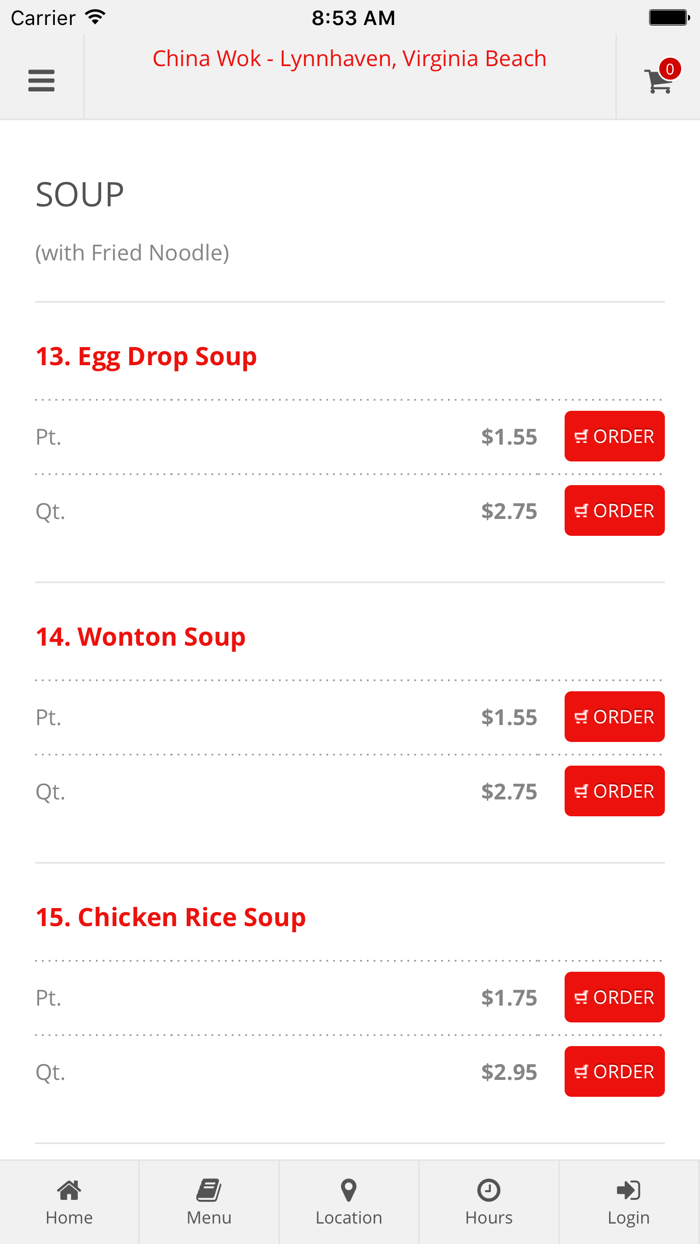This screenshot has width=700, height=1244.
Task: Open the Menu section via book icon
Action: pyautogui.click(x=209, y=1190)
